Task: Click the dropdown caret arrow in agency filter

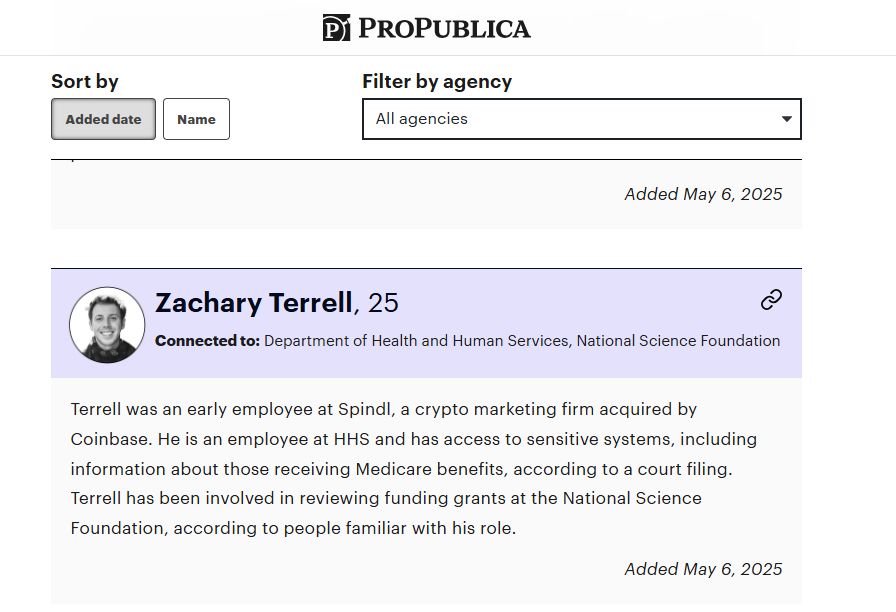Action: (787, 119)
